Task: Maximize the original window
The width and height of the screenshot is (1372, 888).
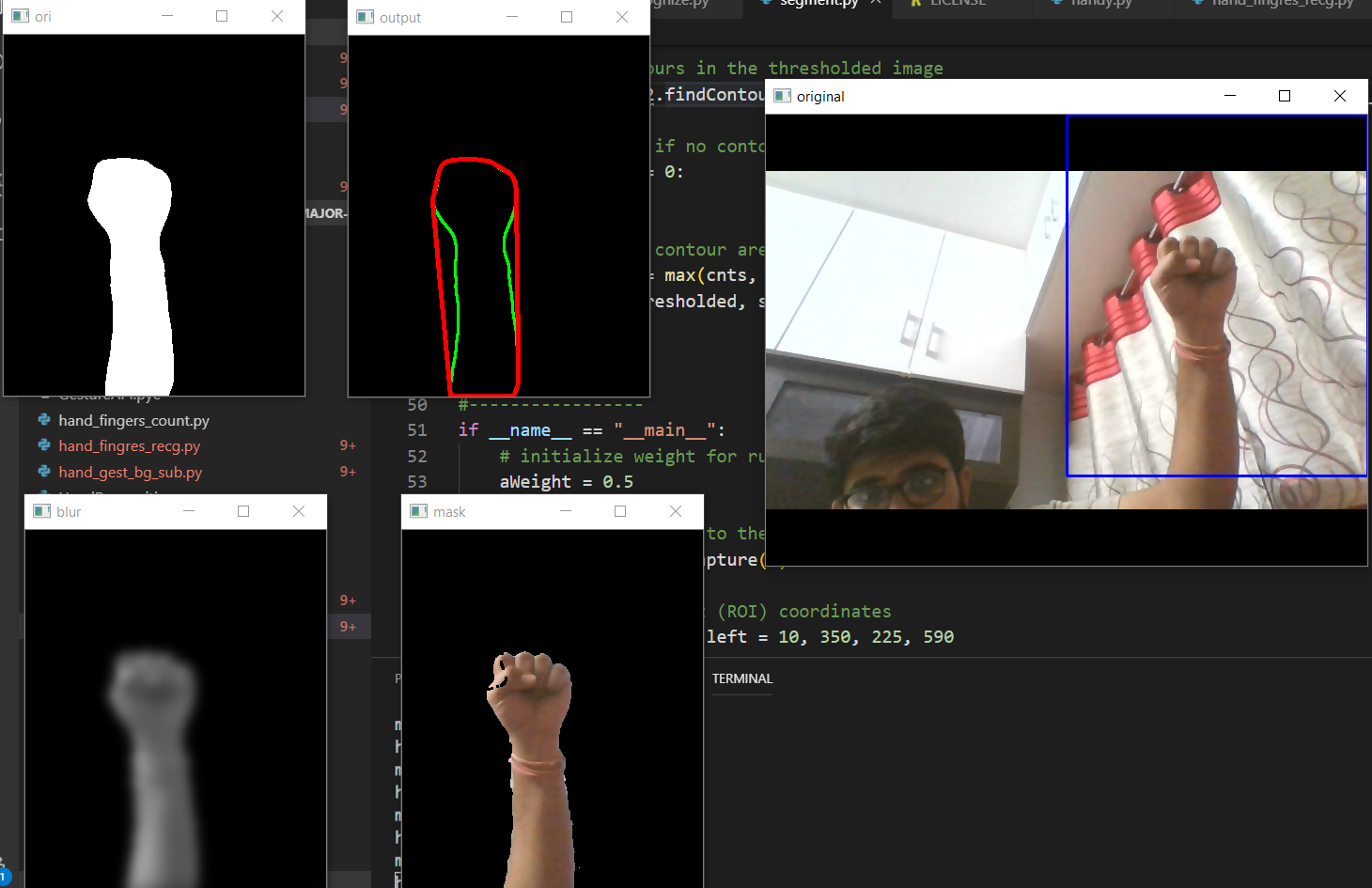Action: click(x=1285, y=96)
